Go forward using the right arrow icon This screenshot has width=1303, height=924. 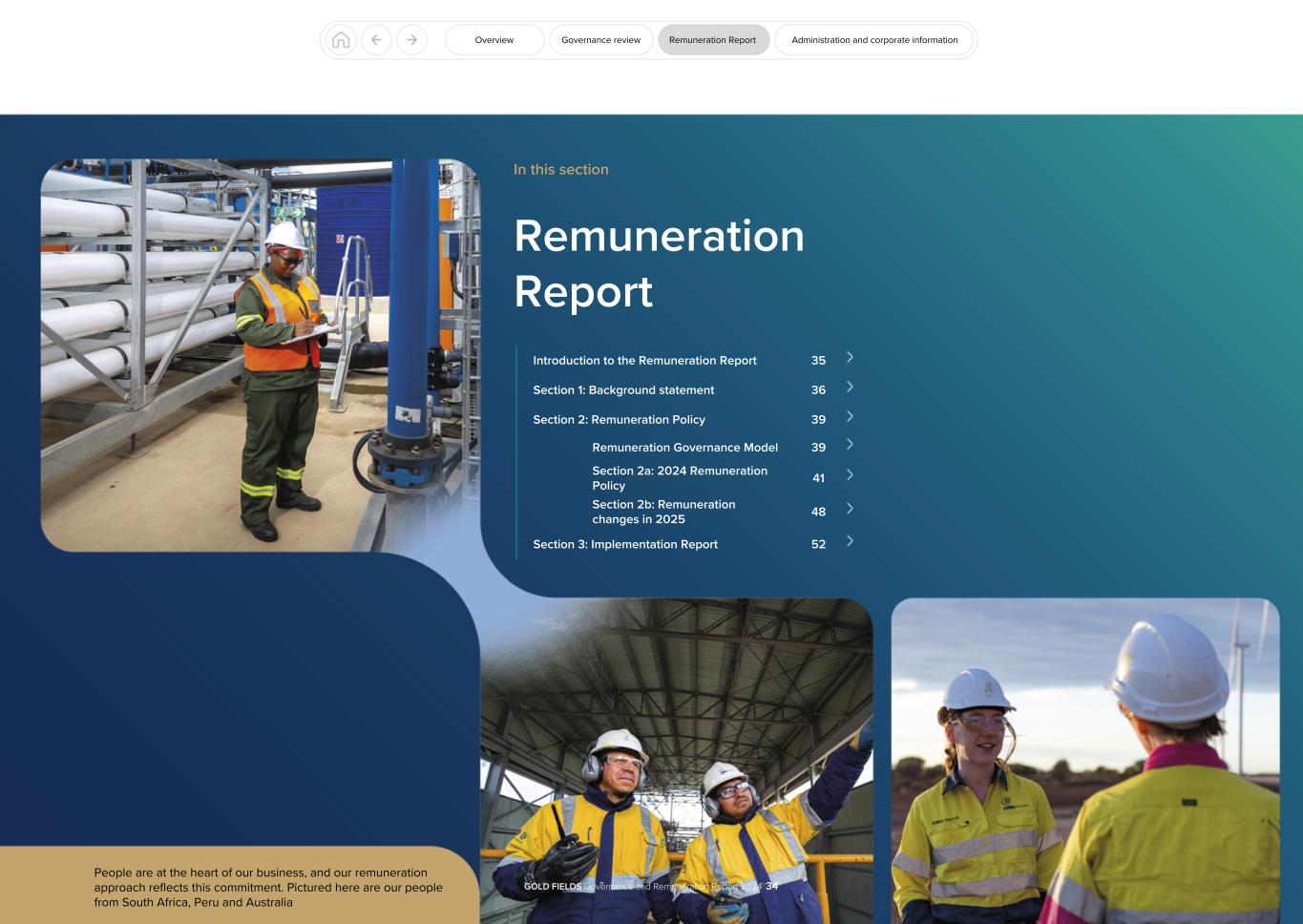point(411,40)
